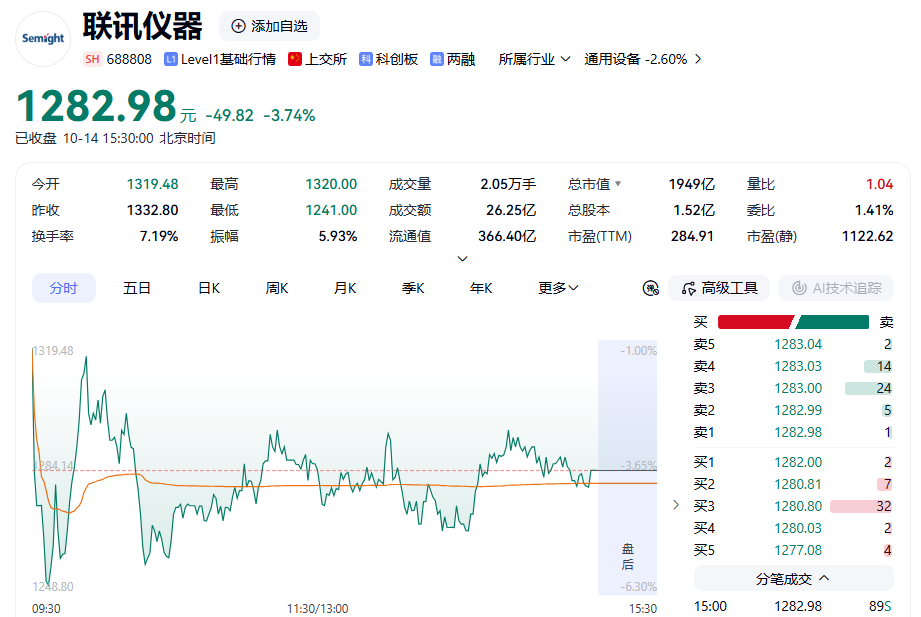Viewport: 921px width, 617px height.
Task: Select the 买1 price 1282.00
Action: click(x=798, y=462)
